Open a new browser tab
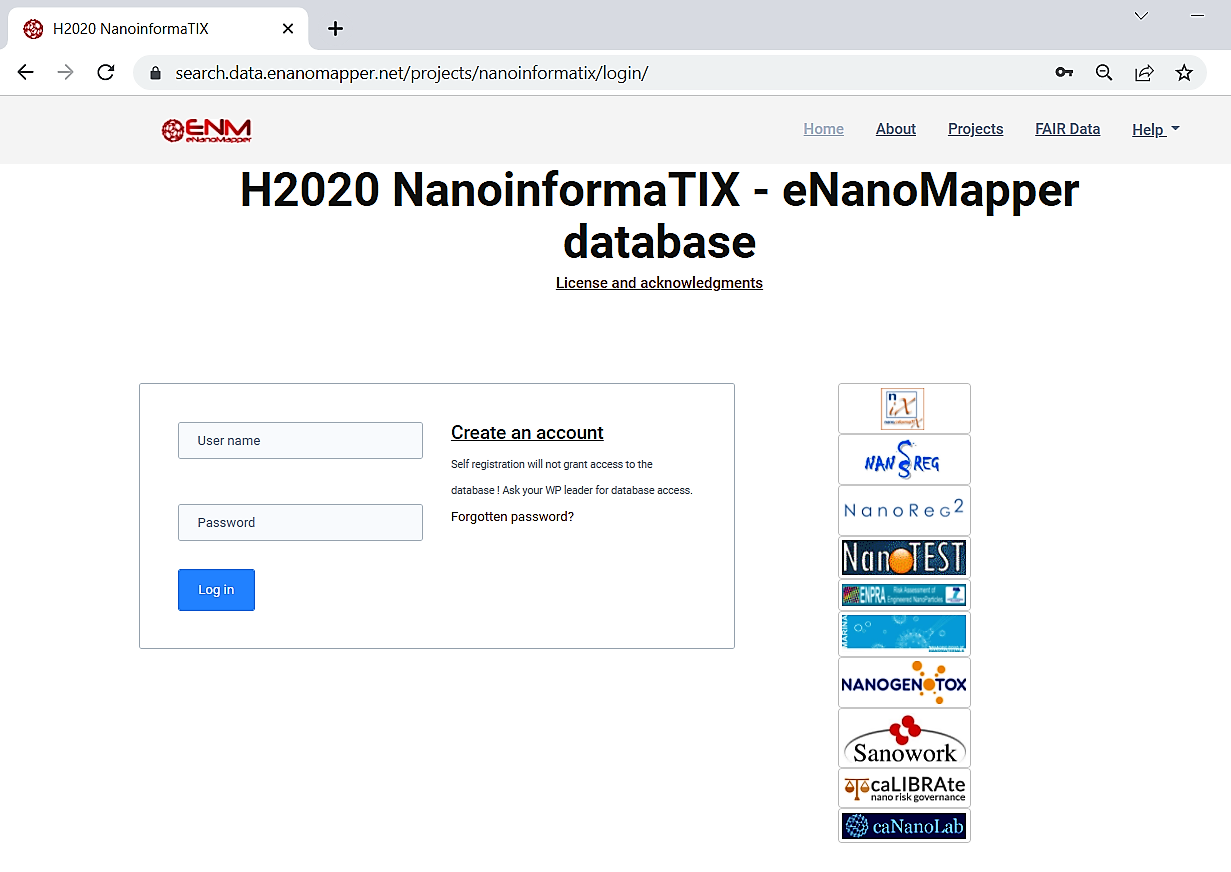 coord(335,28)
